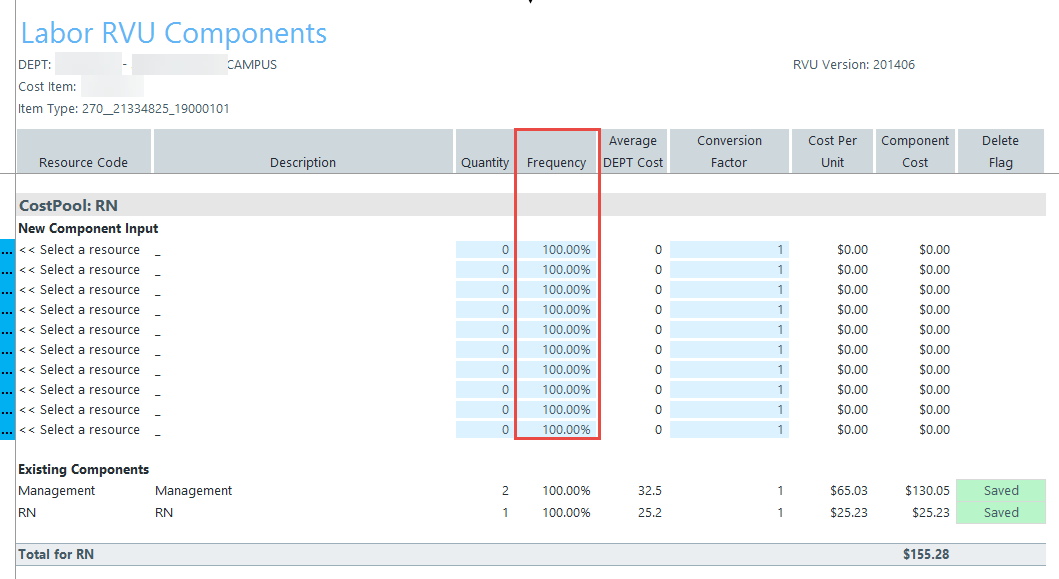This screenshot has width=1059, height=579.
Task: Click the 'DEPT:' label
Action: tap(34, 65)
